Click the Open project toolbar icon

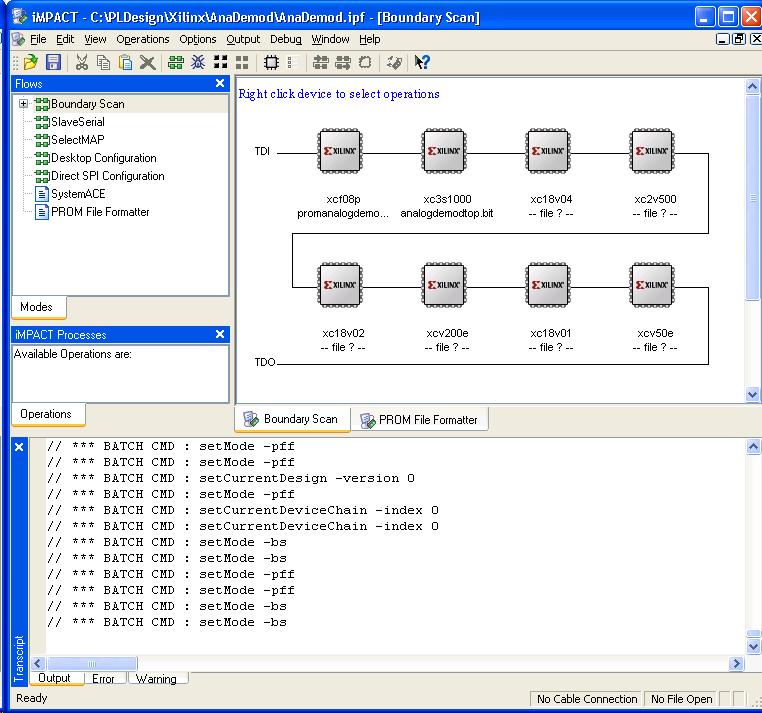coord(31,62)
